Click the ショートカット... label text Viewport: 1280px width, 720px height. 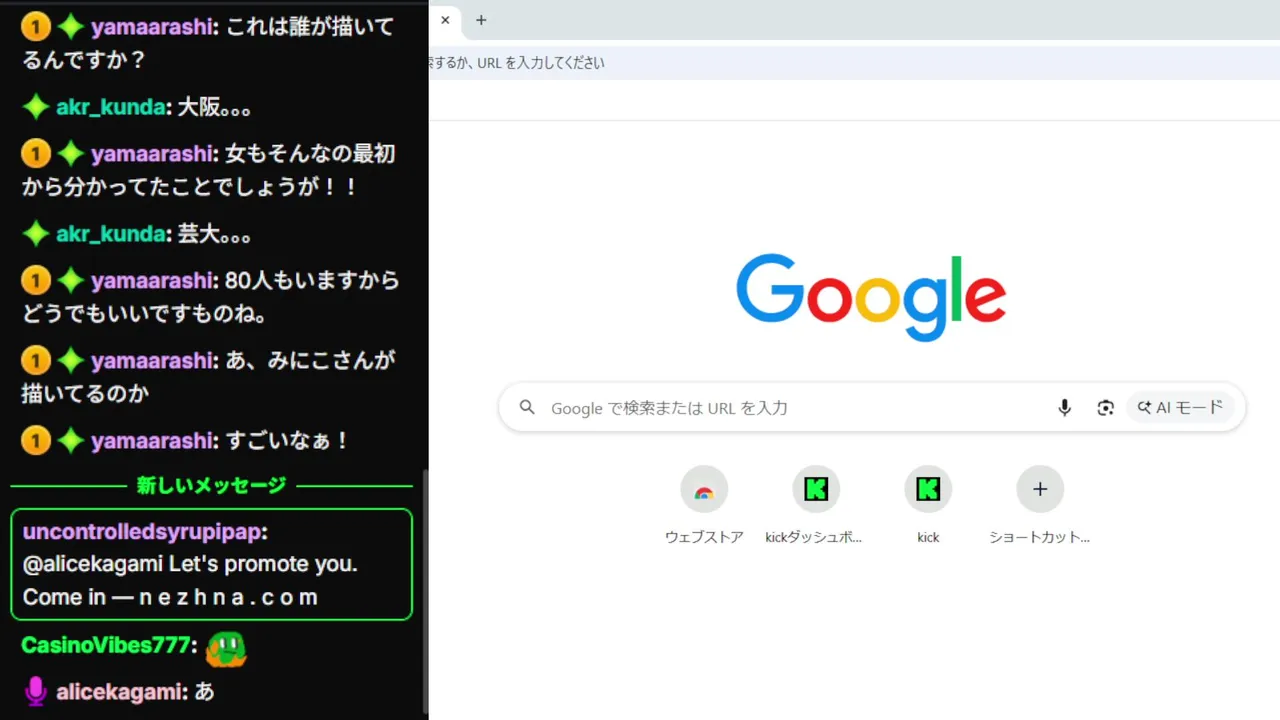coord(1039,537)
